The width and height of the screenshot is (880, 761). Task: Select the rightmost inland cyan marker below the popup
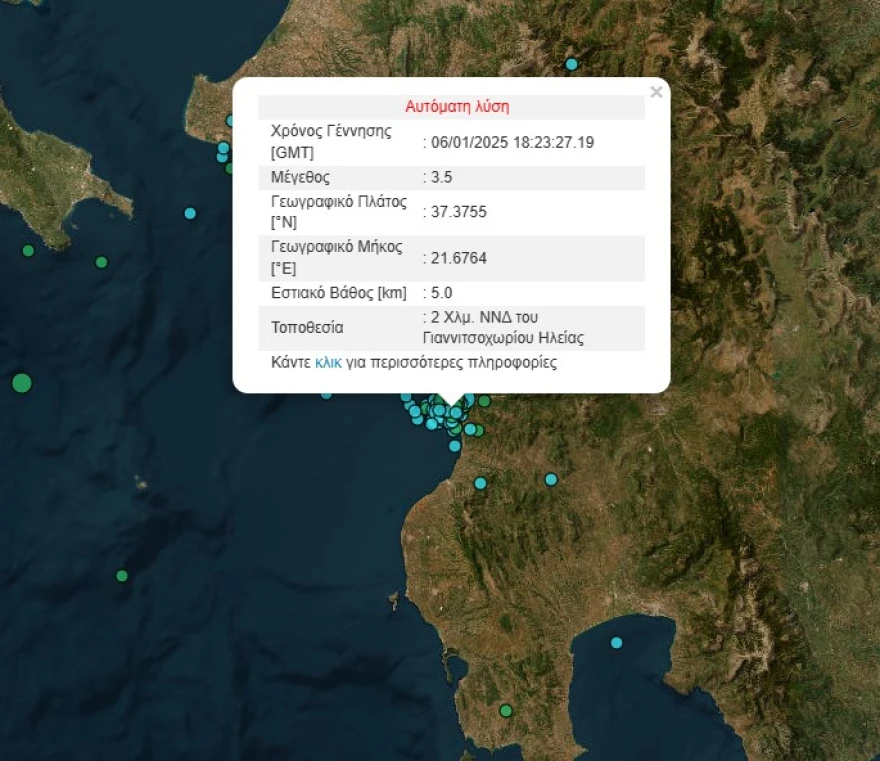pos(551,479)
